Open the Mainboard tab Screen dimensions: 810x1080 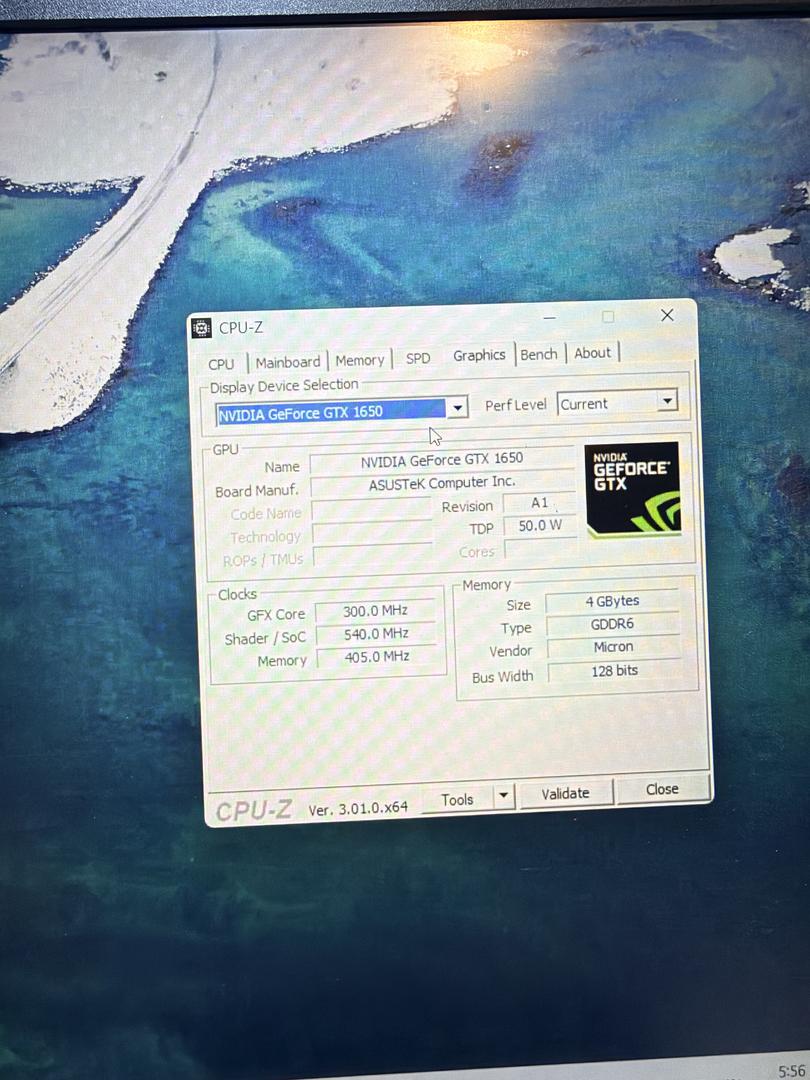(x=288, y=362)
